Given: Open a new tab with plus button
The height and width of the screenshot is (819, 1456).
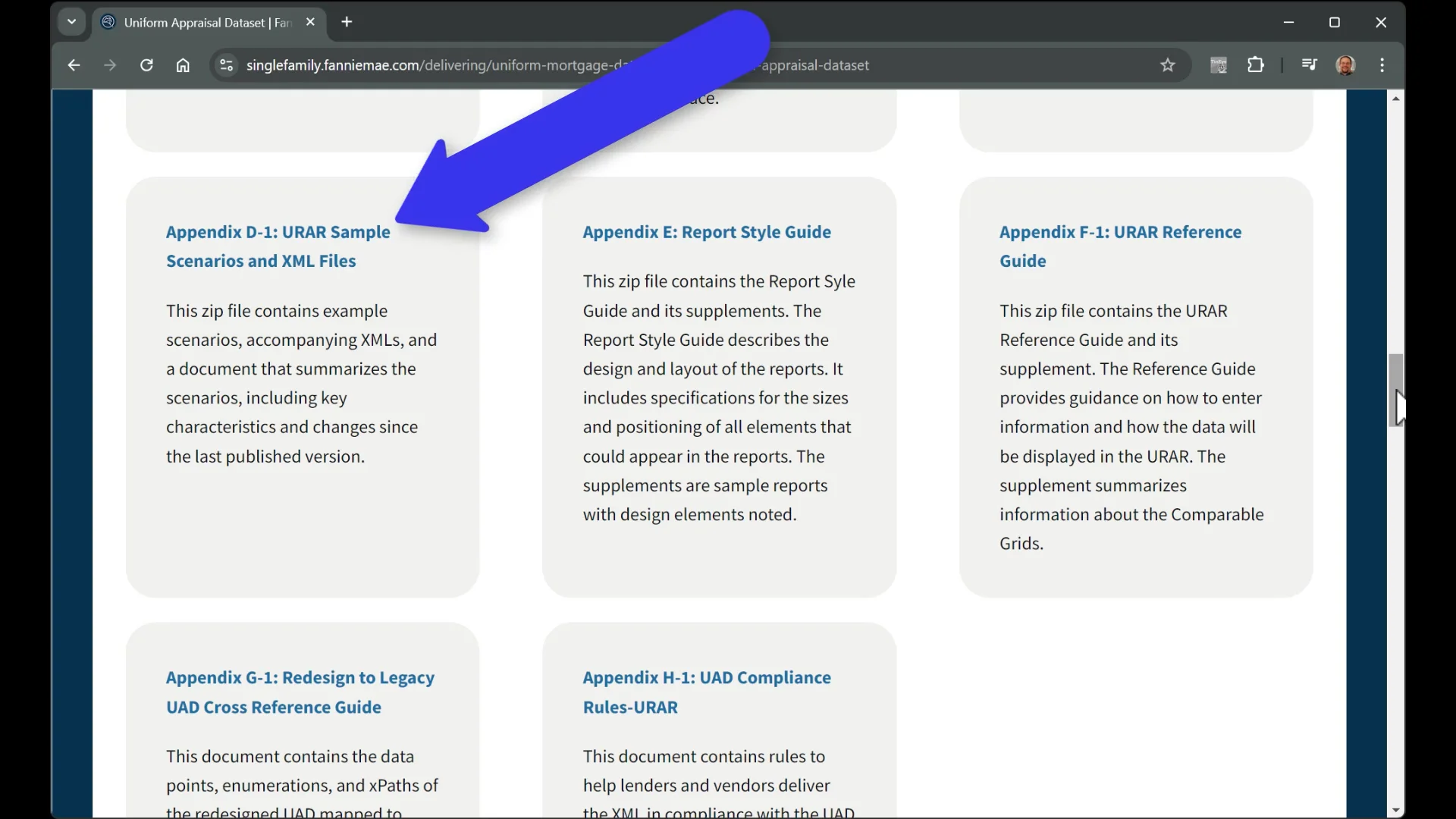Looking at the screenshot, I should click(x=347, y=22).
